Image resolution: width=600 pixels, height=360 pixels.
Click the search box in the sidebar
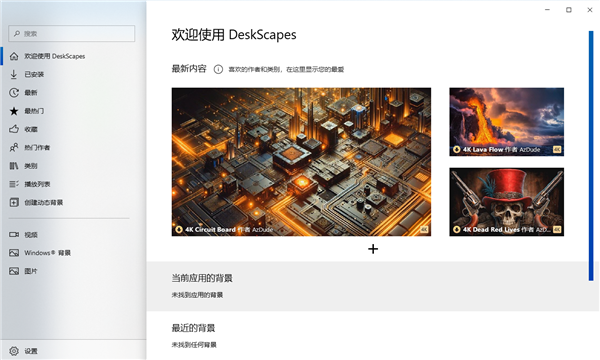click(x=72, y=34)
